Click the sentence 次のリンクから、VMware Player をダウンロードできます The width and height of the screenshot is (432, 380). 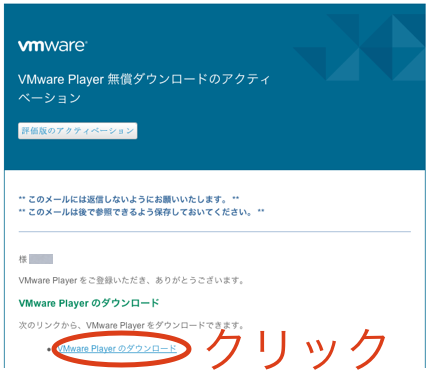131,325
